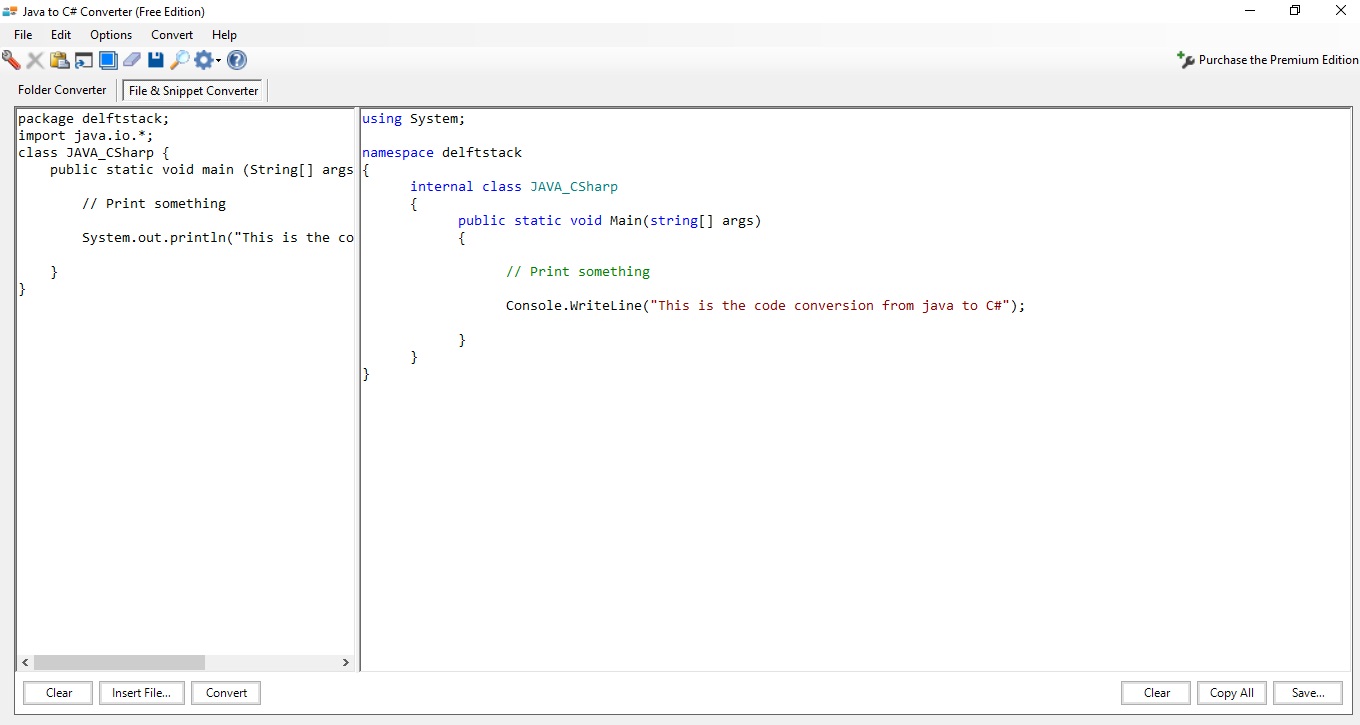
Task: Click the grayed-out X cancel icon
Action: point(35,60)
